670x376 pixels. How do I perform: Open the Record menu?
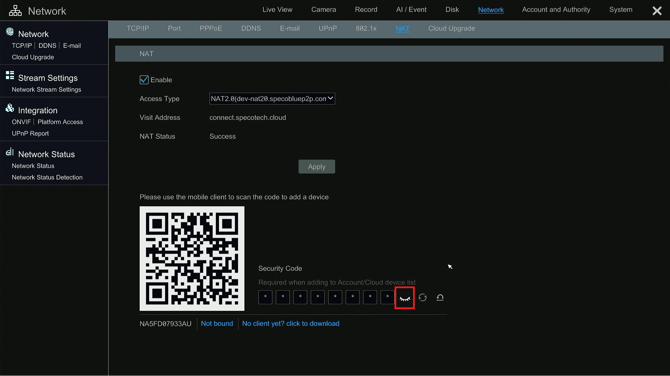(366, 9)
